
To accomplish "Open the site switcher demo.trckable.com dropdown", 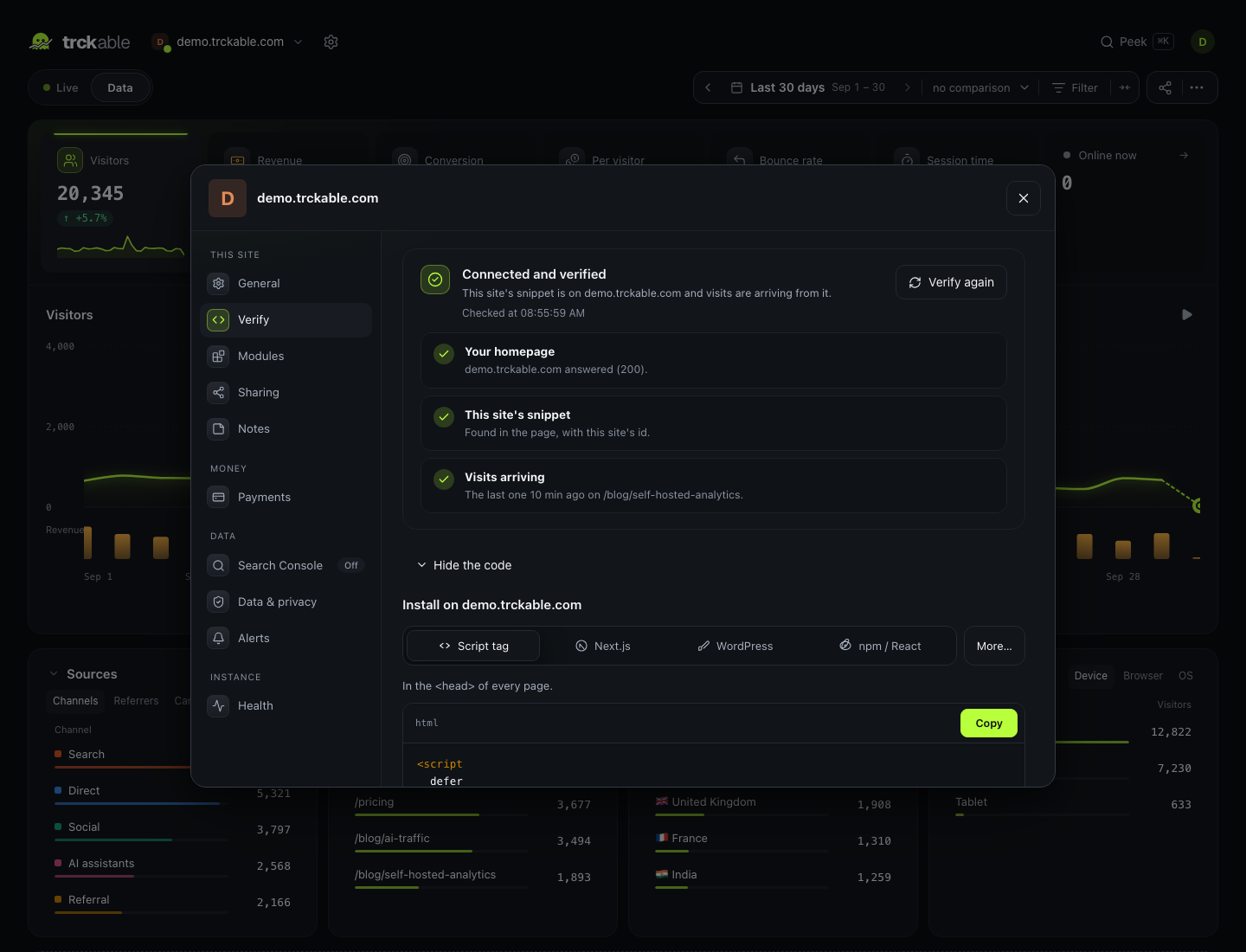I will 228,42.
